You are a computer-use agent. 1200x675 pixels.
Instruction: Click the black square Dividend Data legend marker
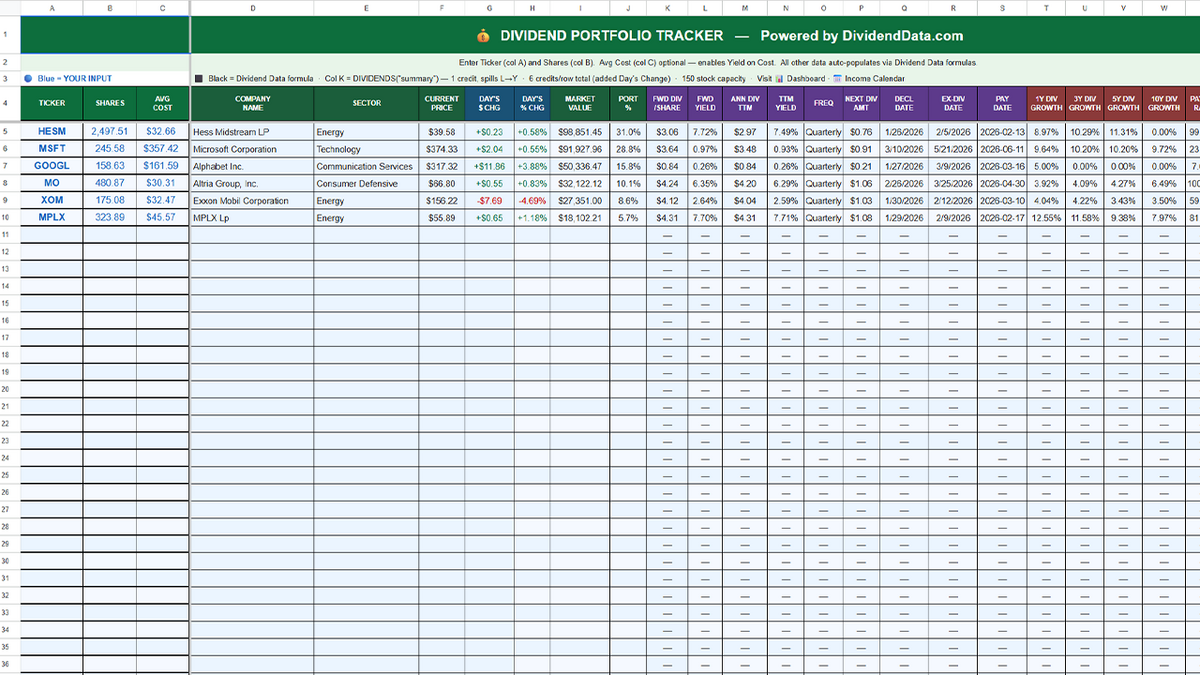pyautogui.click(x=198, y=79)
